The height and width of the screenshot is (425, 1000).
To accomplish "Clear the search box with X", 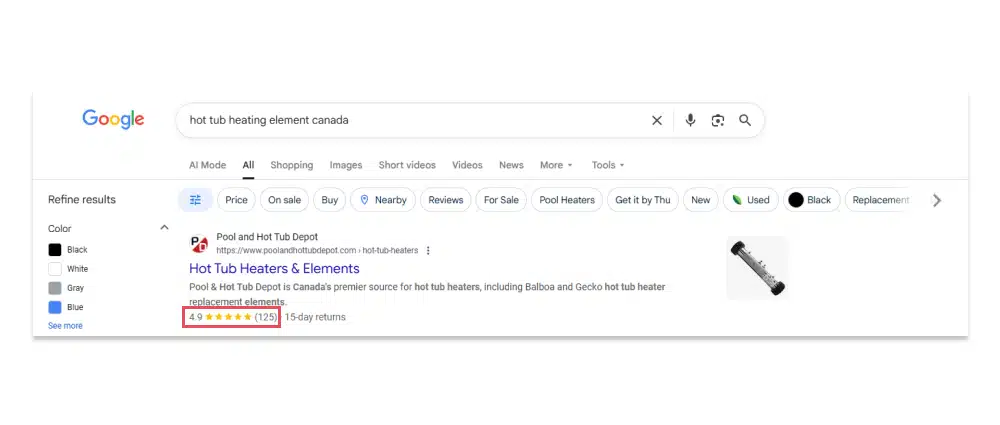I will click(x=657, y=120).
